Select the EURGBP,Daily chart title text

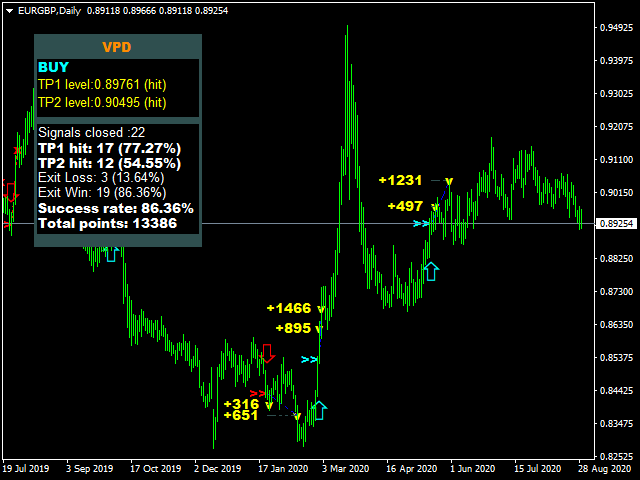[x=49, y=11]
